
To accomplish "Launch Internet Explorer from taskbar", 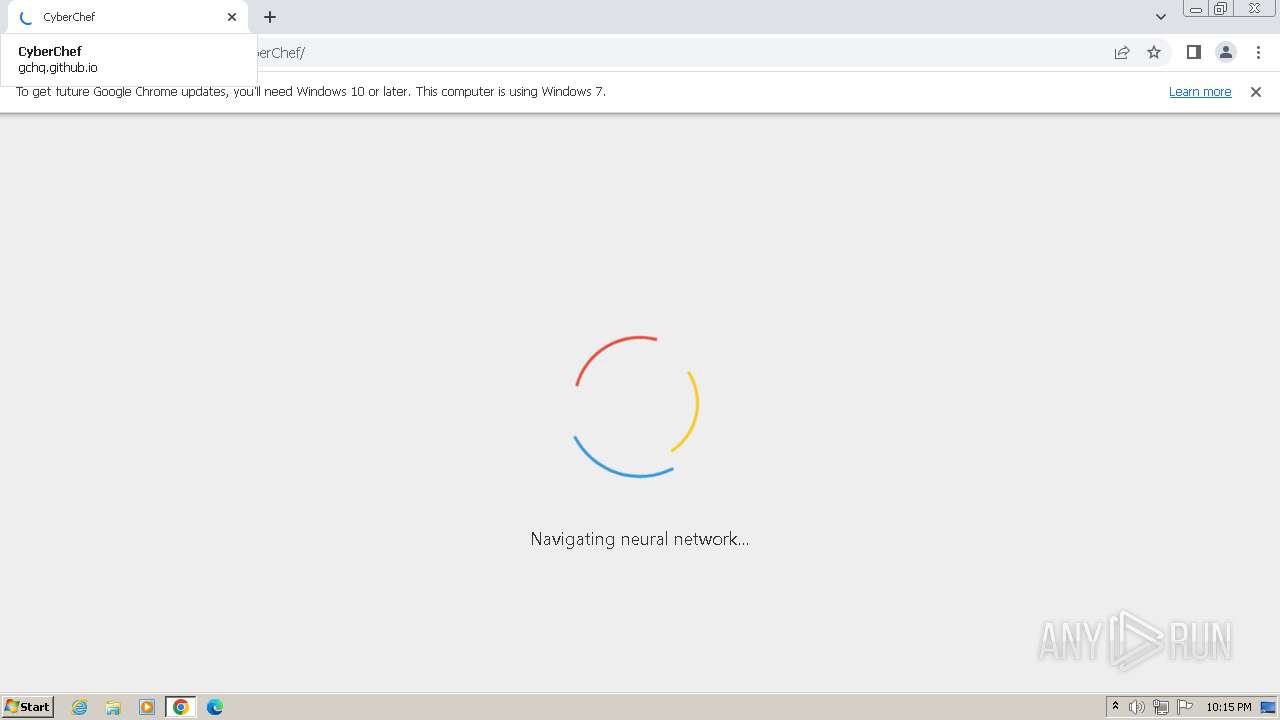I will coord(79,707).
